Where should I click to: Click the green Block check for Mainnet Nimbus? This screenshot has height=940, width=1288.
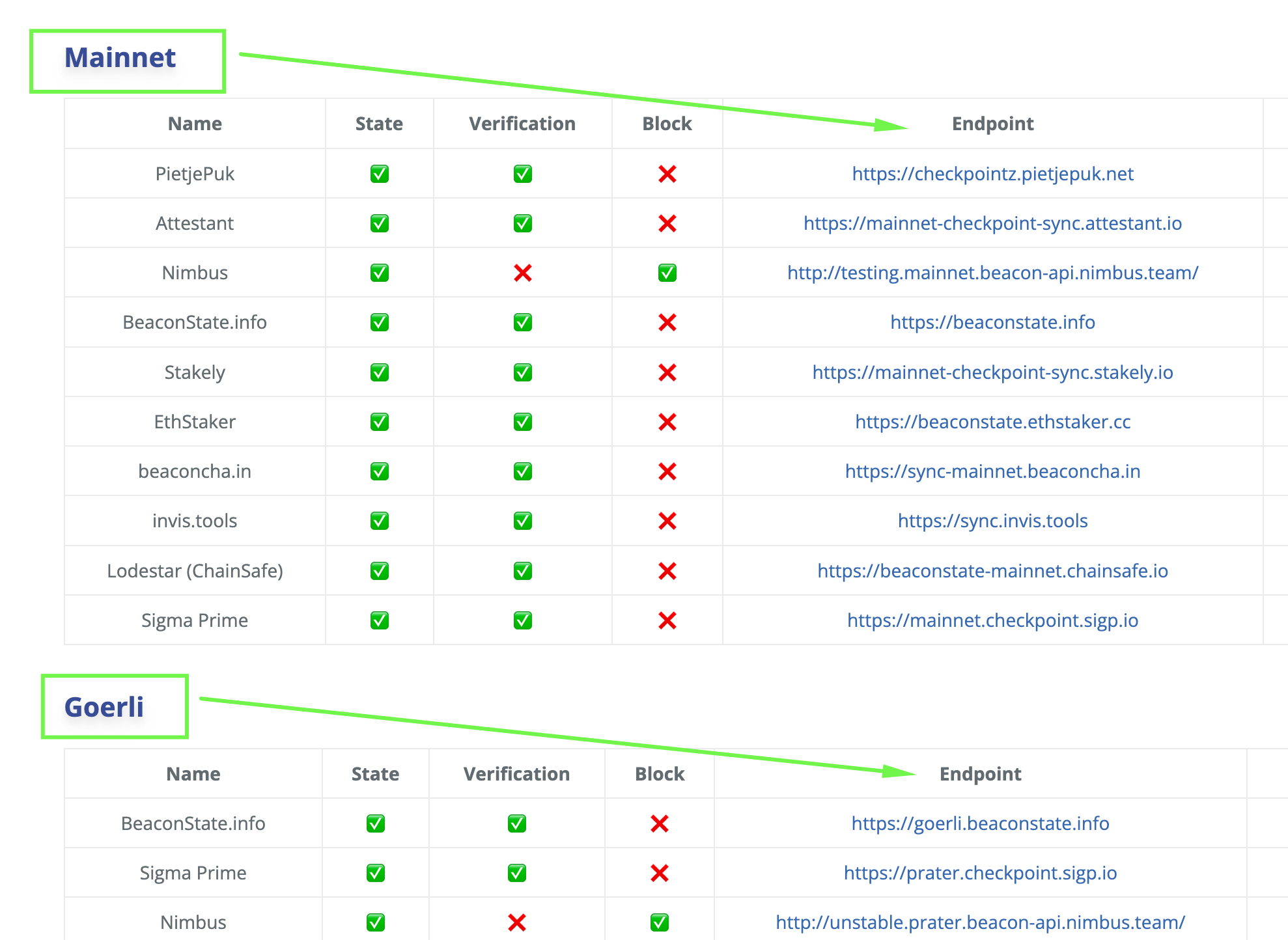click(x=667, y=273)
